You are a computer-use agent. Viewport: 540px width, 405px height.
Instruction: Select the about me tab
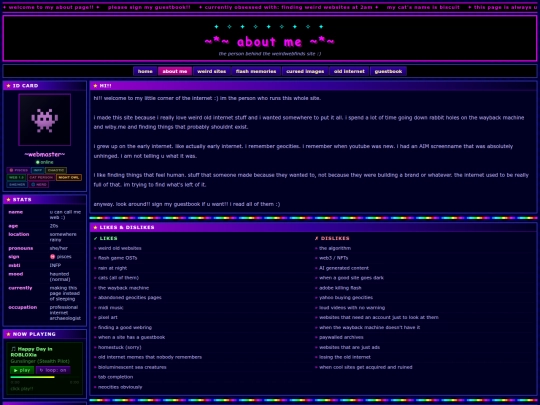[x=175, y=71]
